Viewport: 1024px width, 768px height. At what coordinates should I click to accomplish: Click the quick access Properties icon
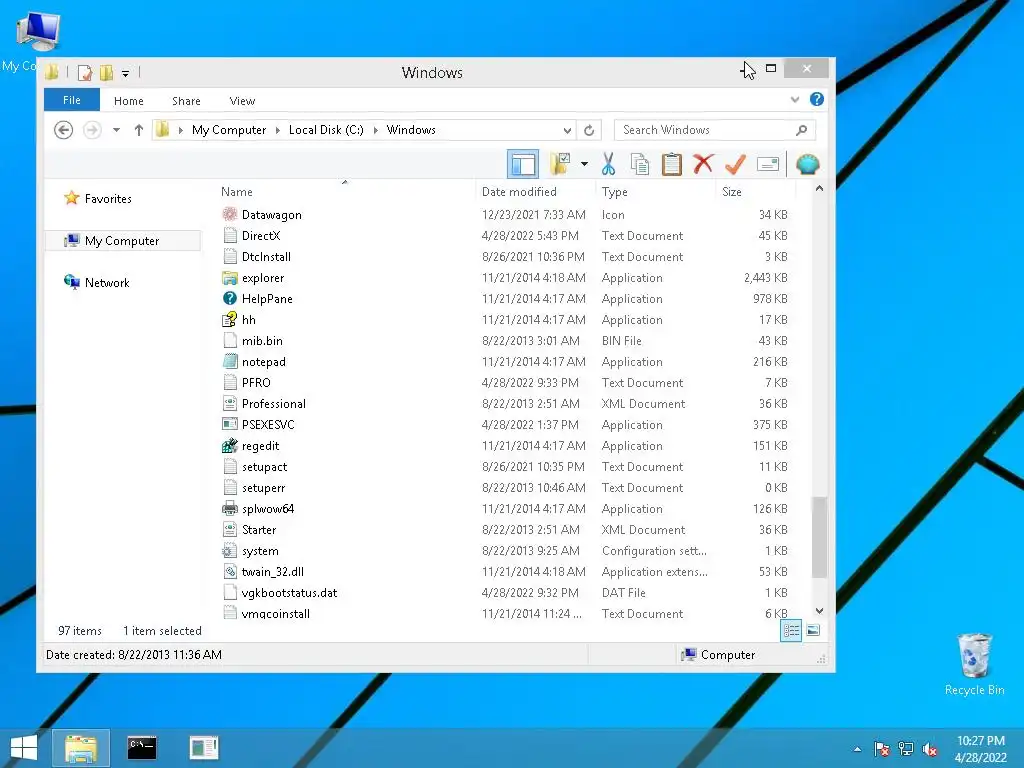(84, 72)
